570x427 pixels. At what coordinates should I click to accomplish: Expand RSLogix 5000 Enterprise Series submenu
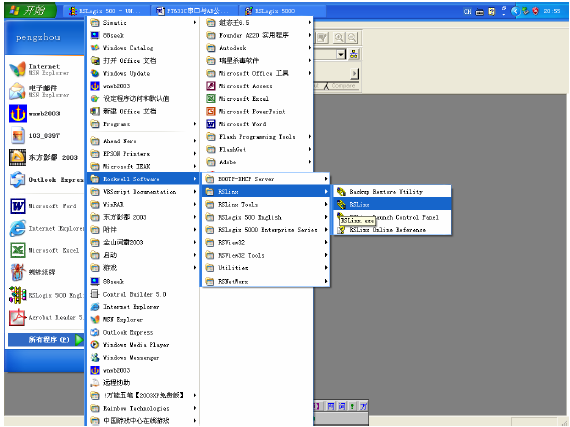266,230
